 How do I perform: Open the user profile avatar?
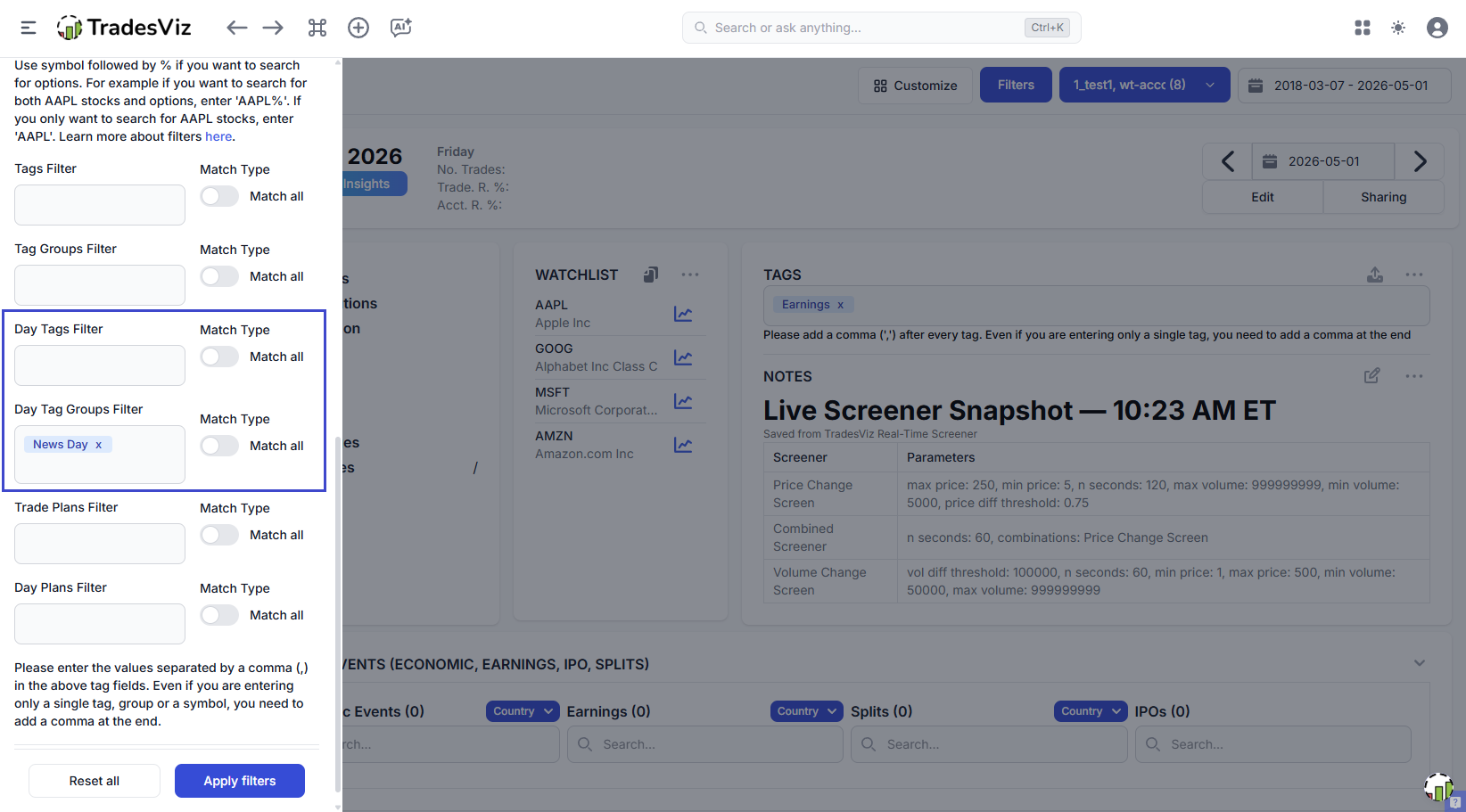click(1437, 28)
